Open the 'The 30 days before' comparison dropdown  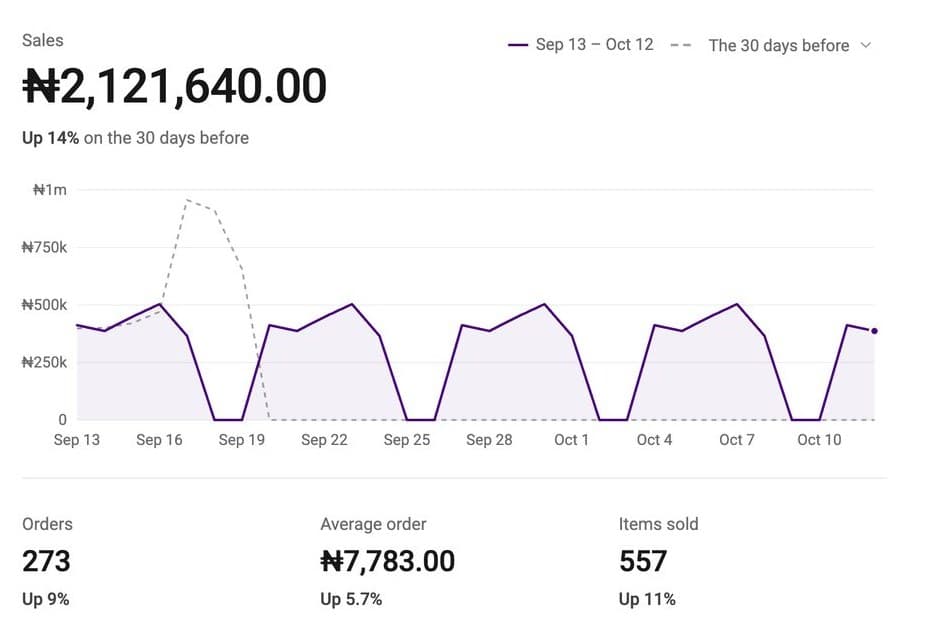[x=789, y=45]
